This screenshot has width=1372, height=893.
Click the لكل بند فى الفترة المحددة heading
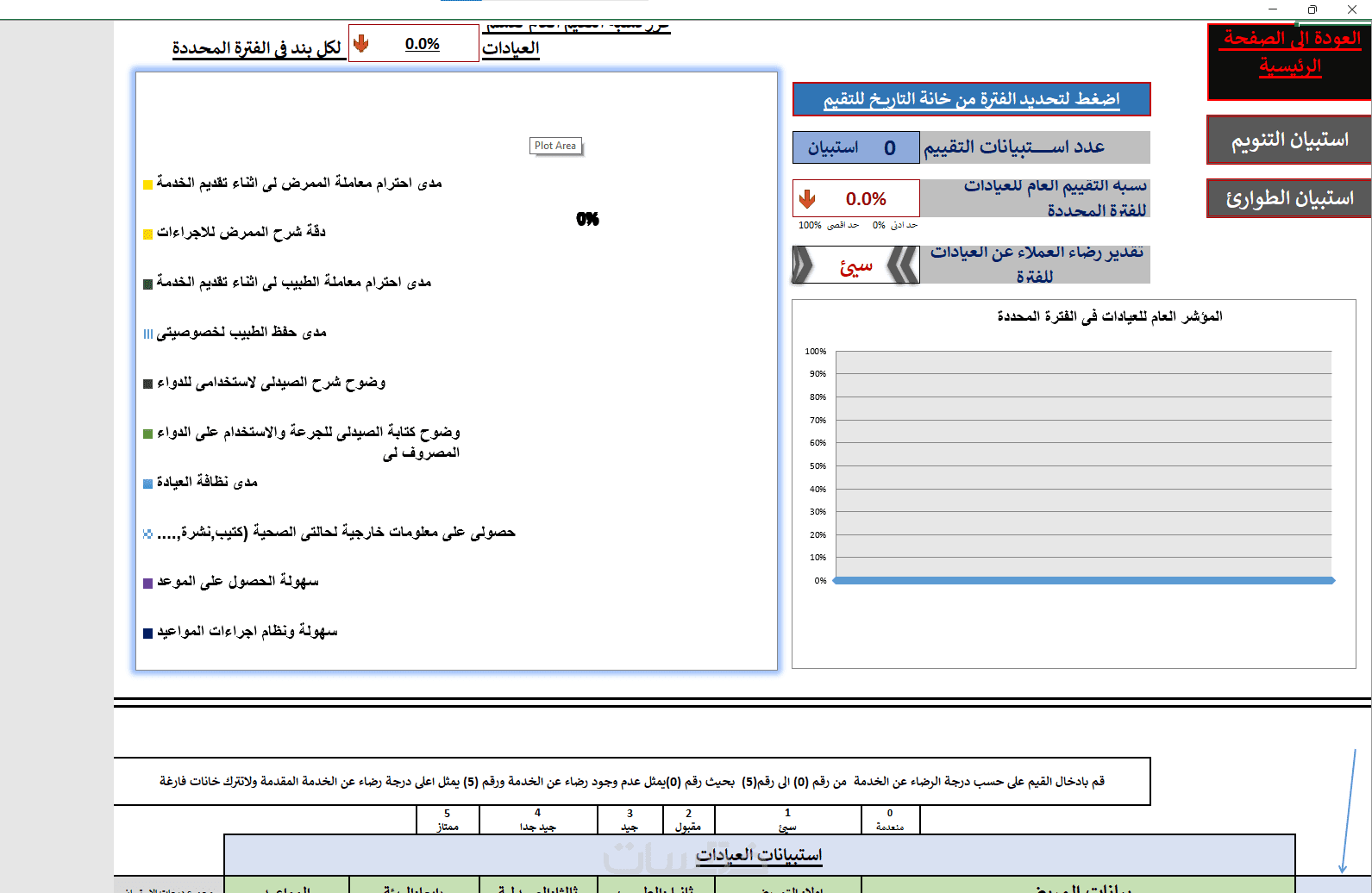point(257,48)
